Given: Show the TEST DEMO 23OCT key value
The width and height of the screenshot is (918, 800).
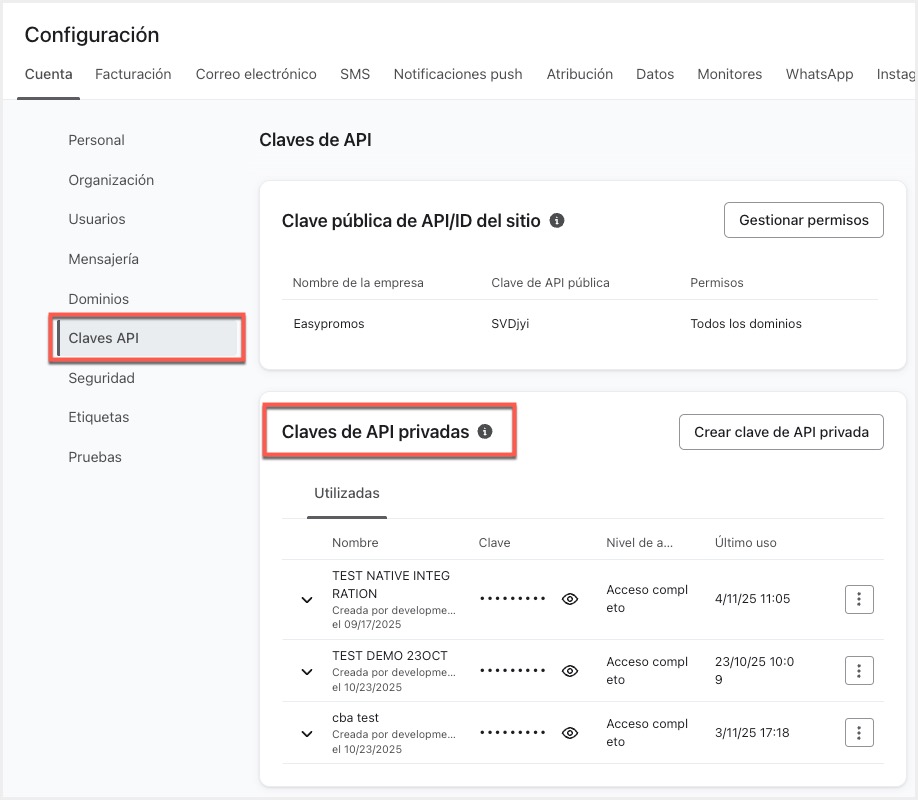Looking at the screenshot, I should click(x=570, y=671).
